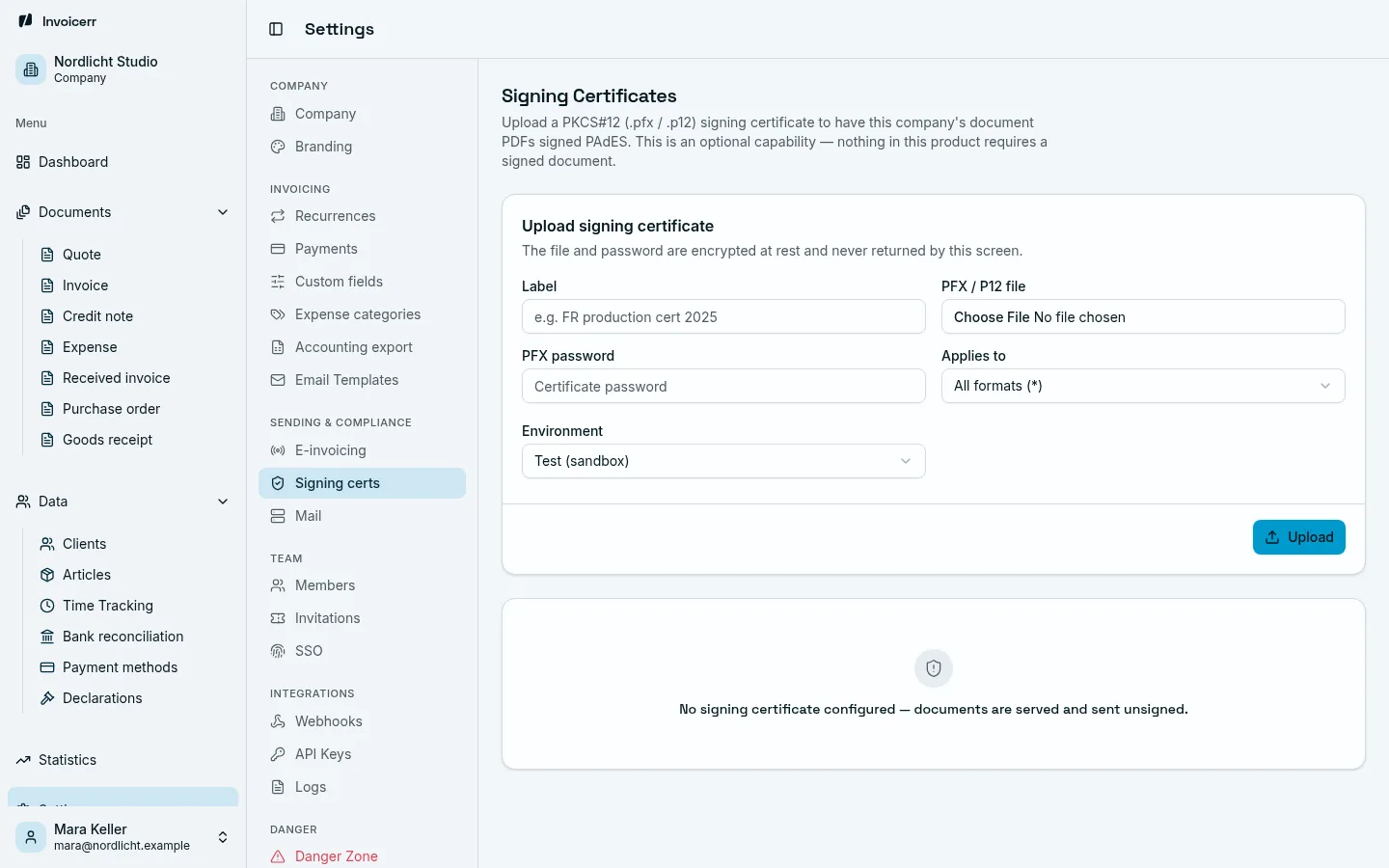Viewport: 1389px width, 868px height.
Task: Focus the PFX password field
Action: pos(723,386)
